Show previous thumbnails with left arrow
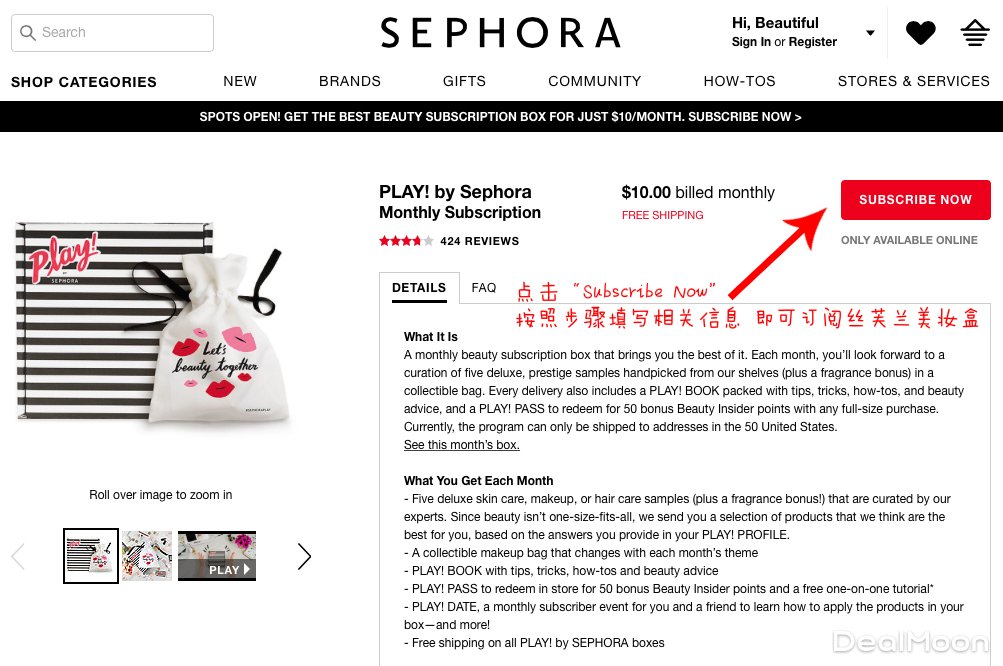The width and height of the screenshot is (1003, 666). pyautogui.click(x=18, y=557)
